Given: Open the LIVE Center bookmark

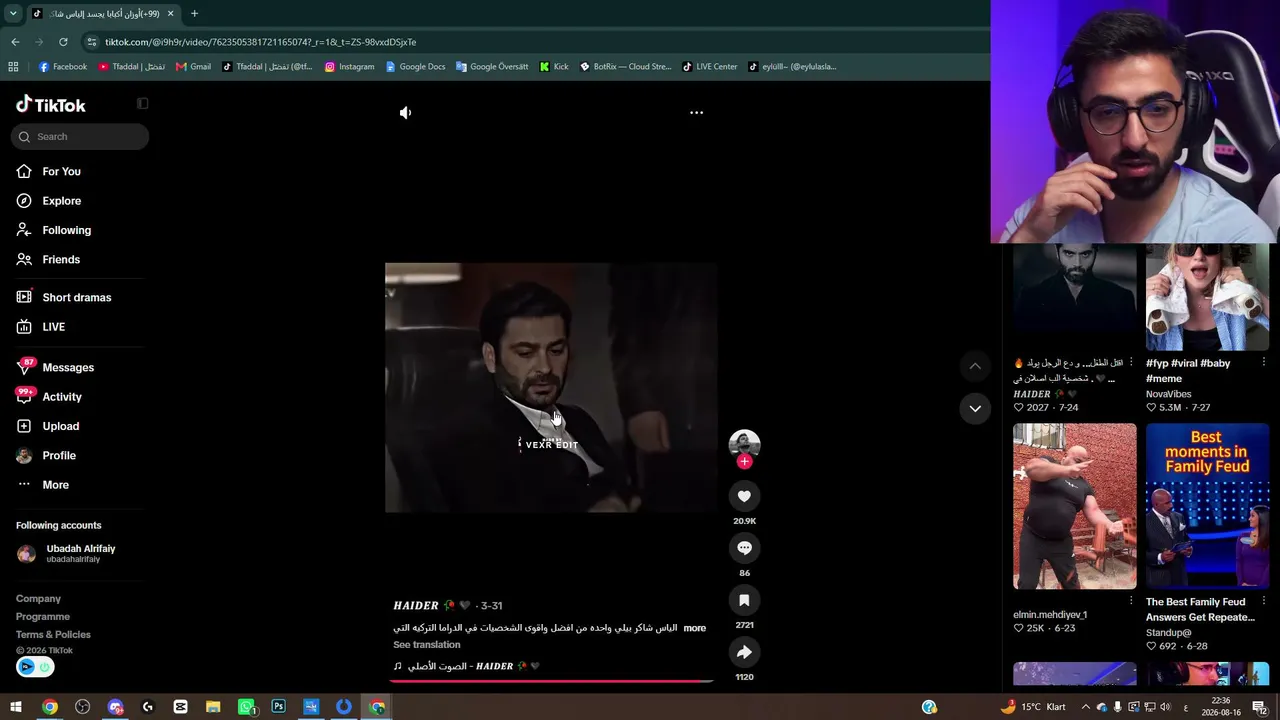Looking at the screenshot, I should 710,67.
